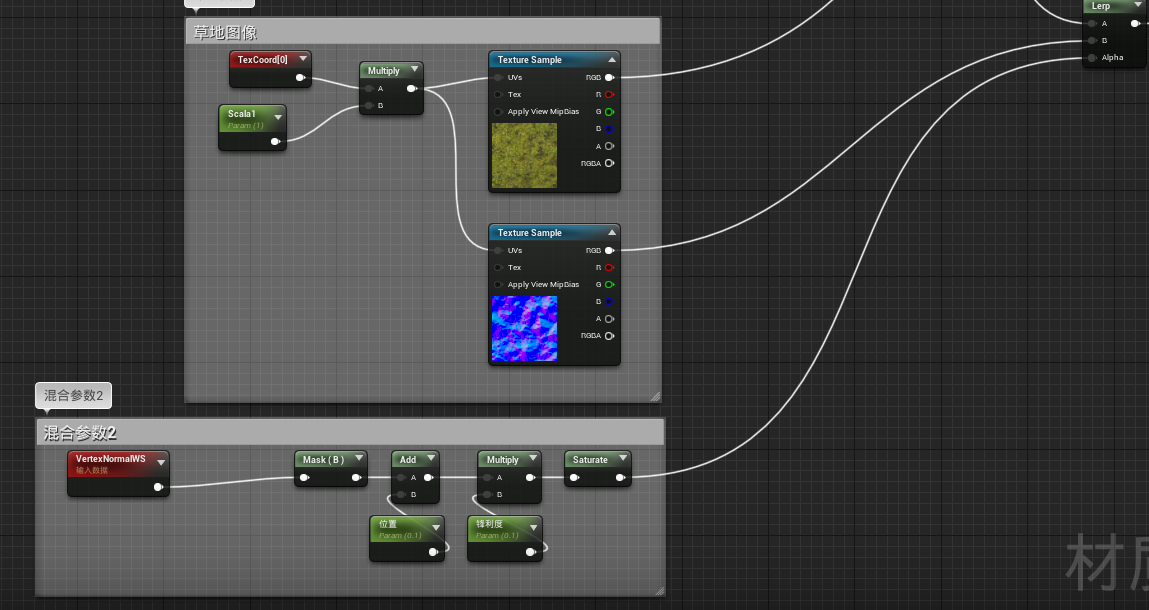Click Mask (B) node input pin
Image resolution: width=1149 pixels, height=610 pixels.
[304, 477]
